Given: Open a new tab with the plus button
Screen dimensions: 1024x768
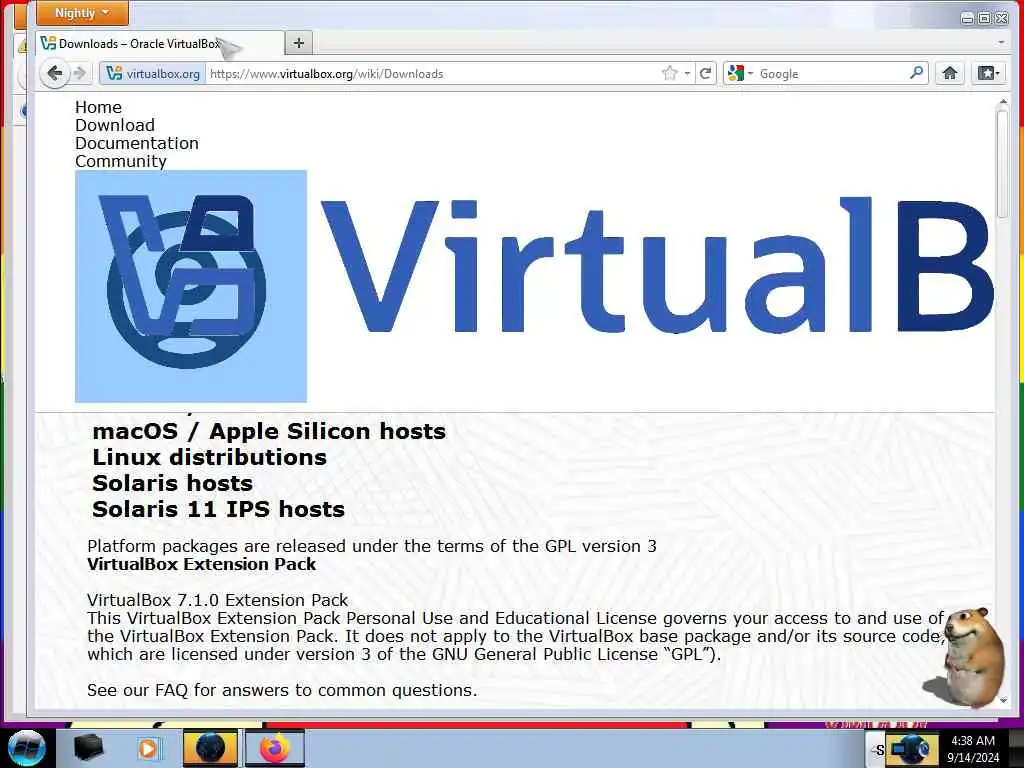Looking at the screenshot, I should pyautogui.click(x=298, y=43).
